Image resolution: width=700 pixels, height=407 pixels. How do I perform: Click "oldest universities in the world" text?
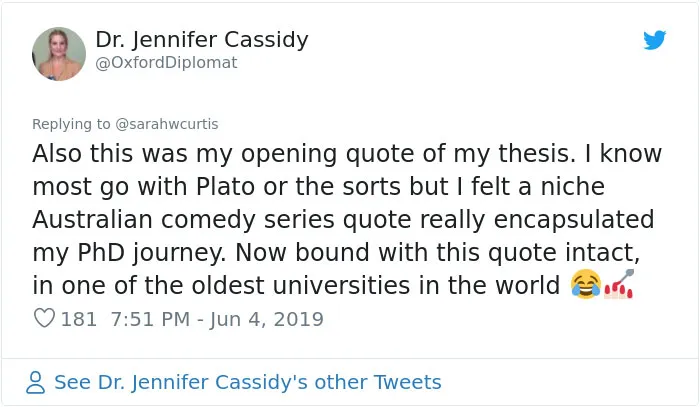pos(376,285)
